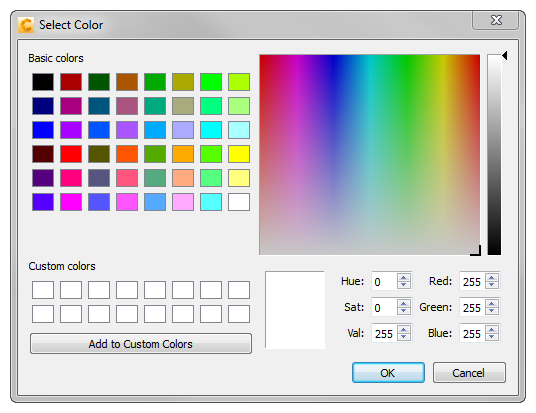Pick the black basic color swatch
This screenshot has height=413, width=536.
coord(43,82)
